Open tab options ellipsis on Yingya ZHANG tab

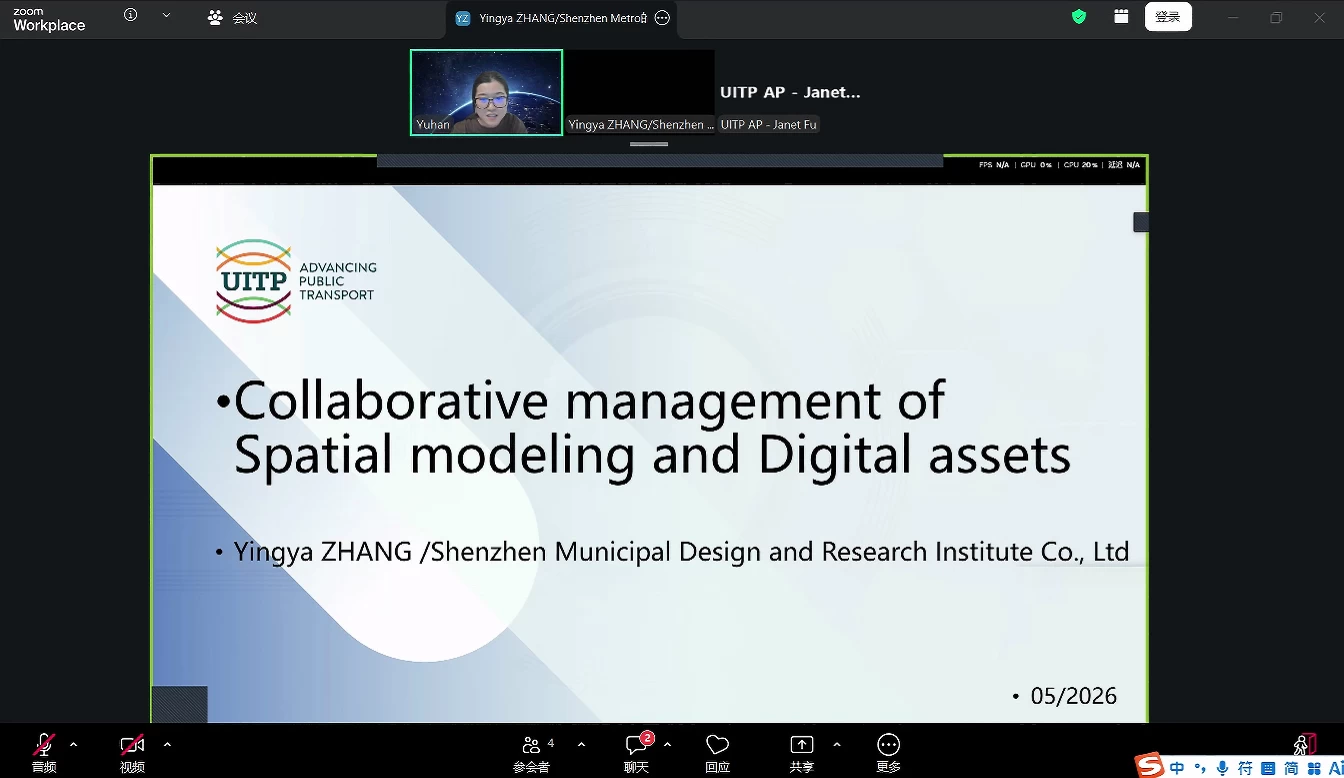point(662,18)
